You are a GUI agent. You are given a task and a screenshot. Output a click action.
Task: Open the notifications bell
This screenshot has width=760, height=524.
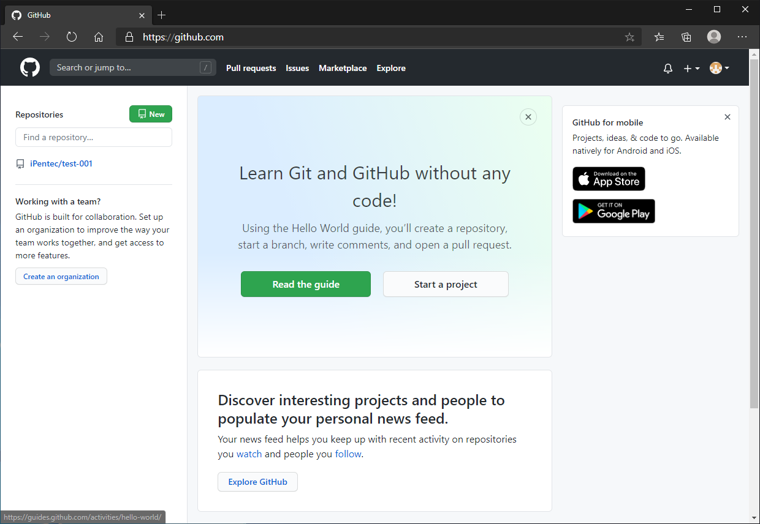pyautogui.click(x=668, y=68)
